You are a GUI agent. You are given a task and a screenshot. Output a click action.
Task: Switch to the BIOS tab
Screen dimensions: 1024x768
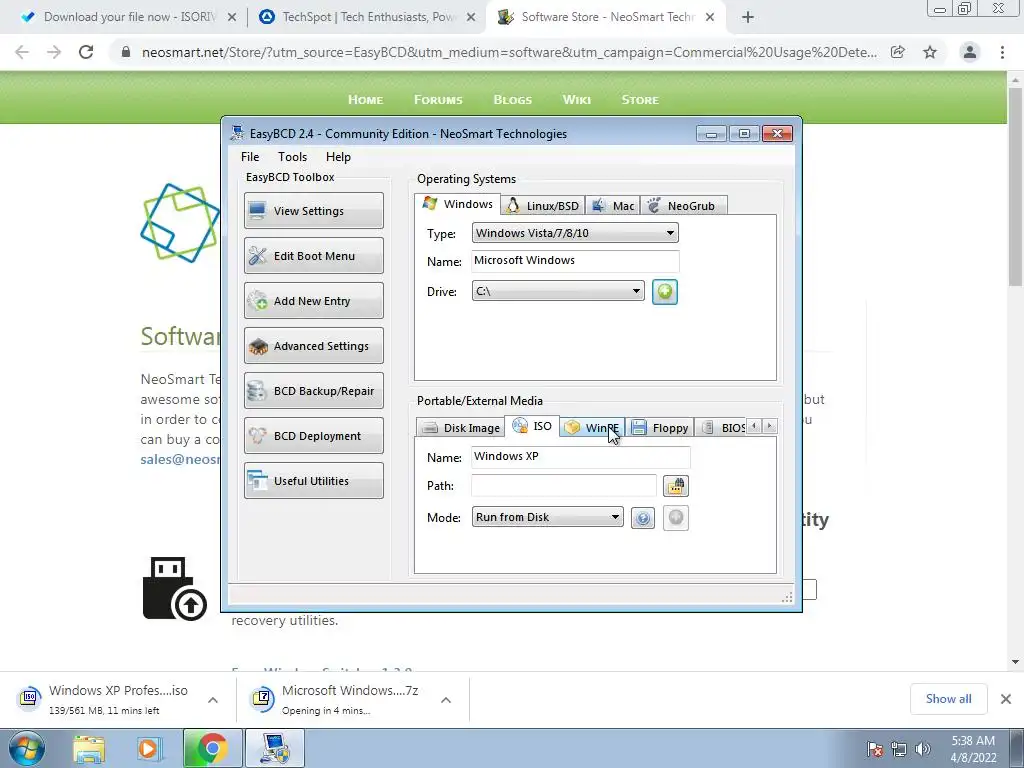721,428
